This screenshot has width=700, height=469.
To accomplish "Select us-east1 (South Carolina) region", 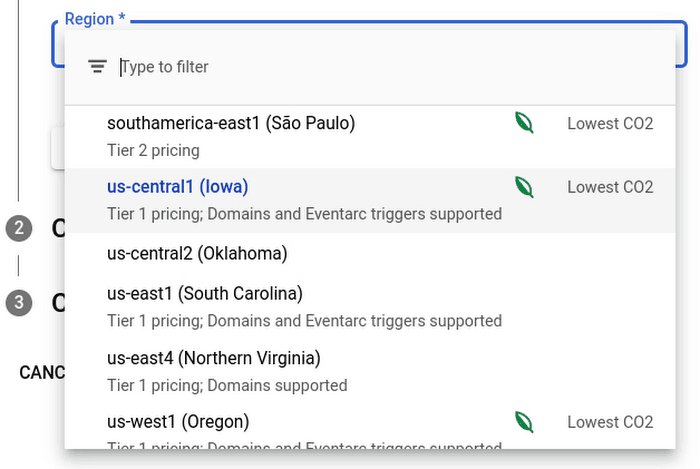I will (205, 294).
